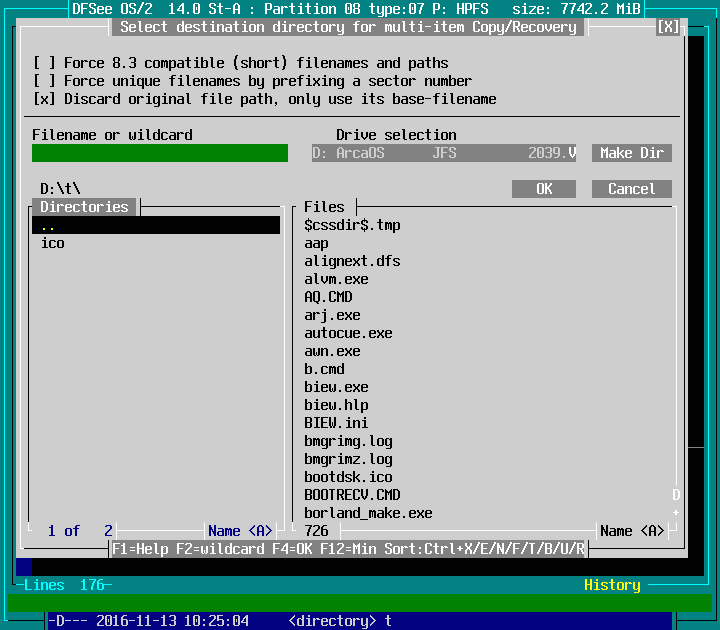Confirm with the OK button

pyautogui.click(x=544, y=189)
